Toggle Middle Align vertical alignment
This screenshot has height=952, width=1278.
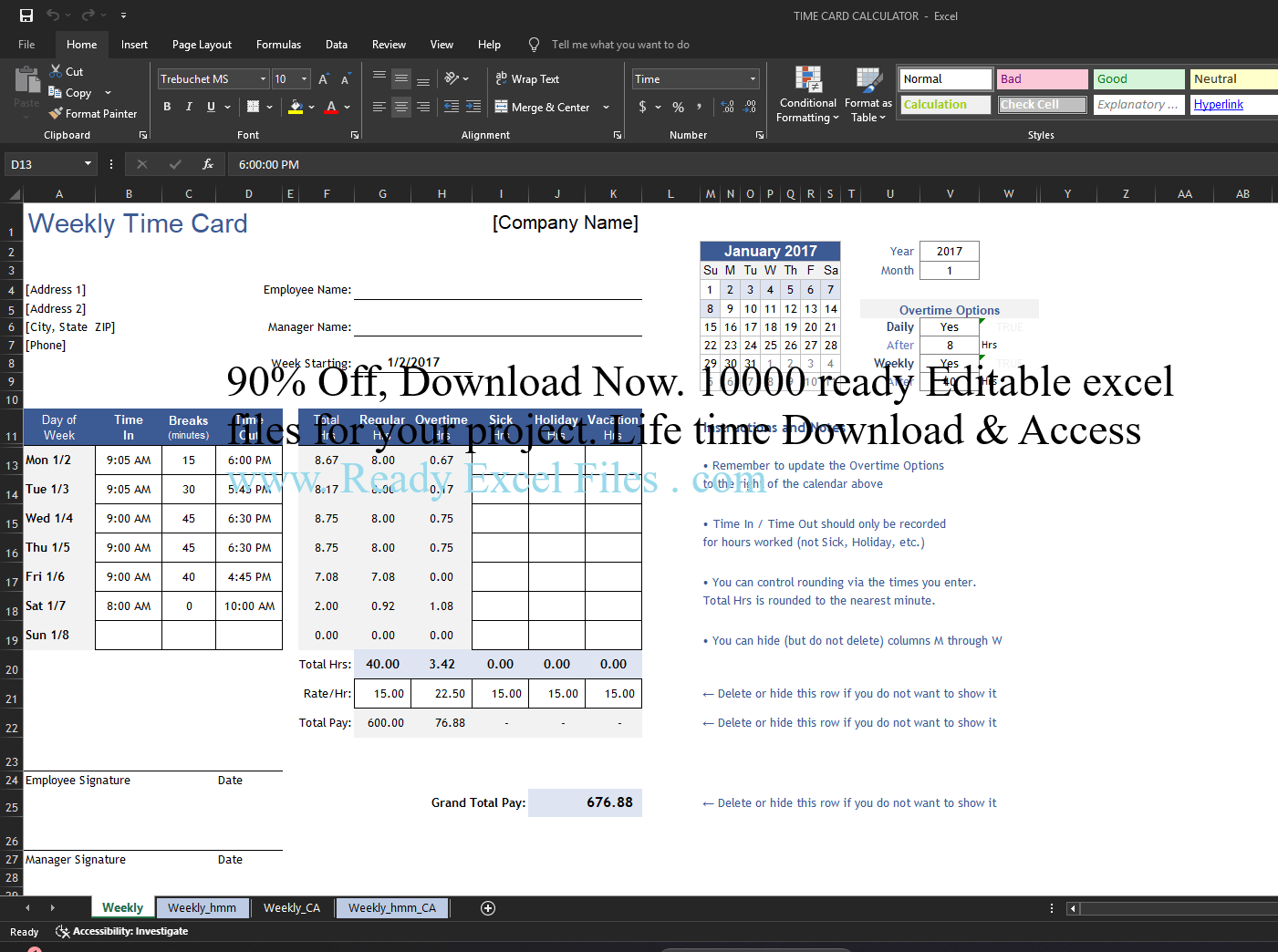(x=401, y=79)
